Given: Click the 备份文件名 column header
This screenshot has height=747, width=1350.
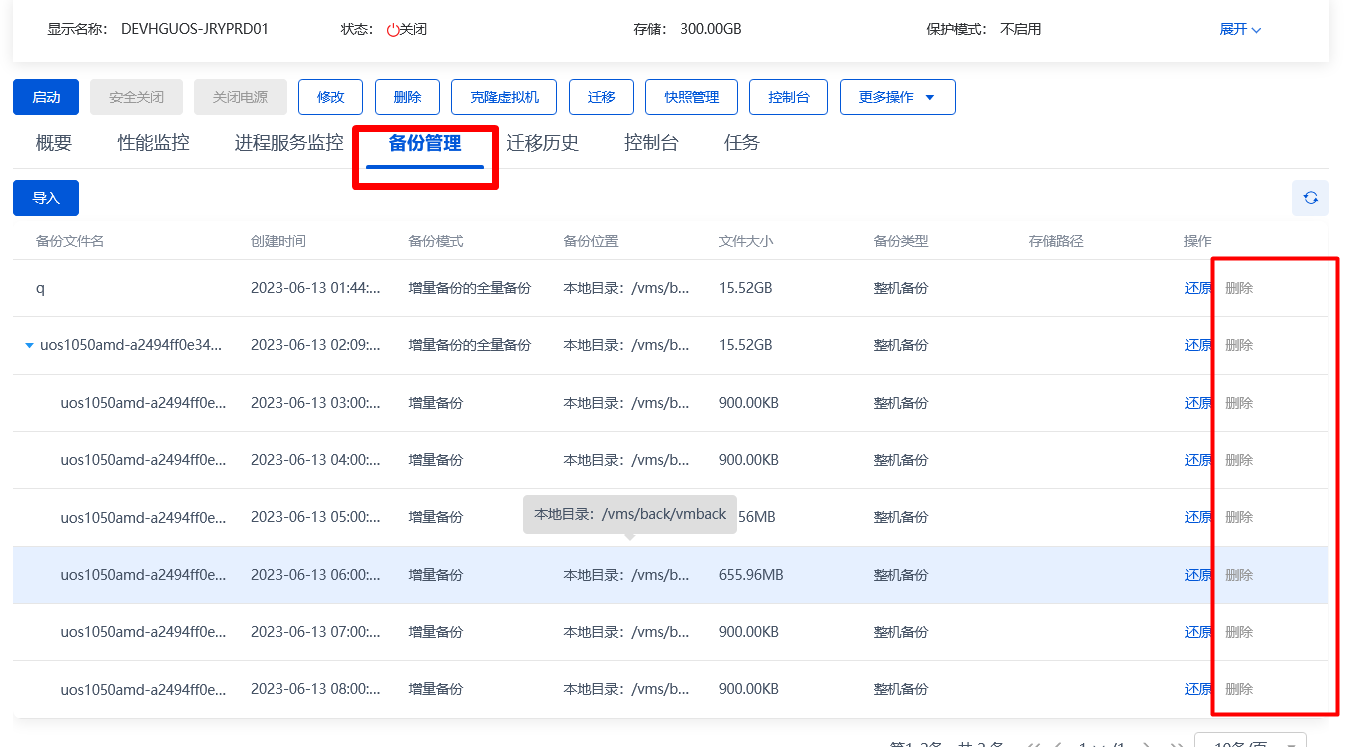Looking at the screenshot, I should coord(70,241).
